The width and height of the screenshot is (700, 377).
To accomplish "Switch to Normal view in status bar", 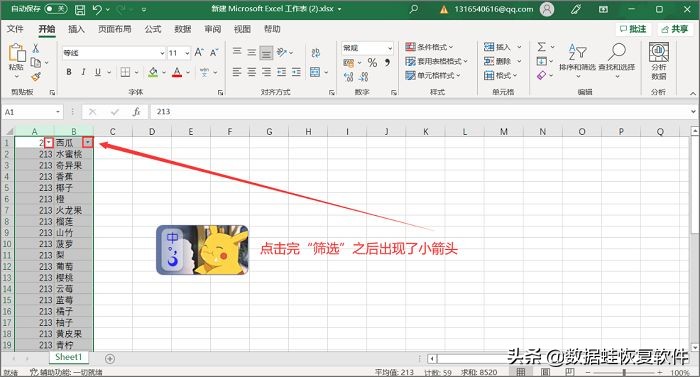I will coord(521,372).
